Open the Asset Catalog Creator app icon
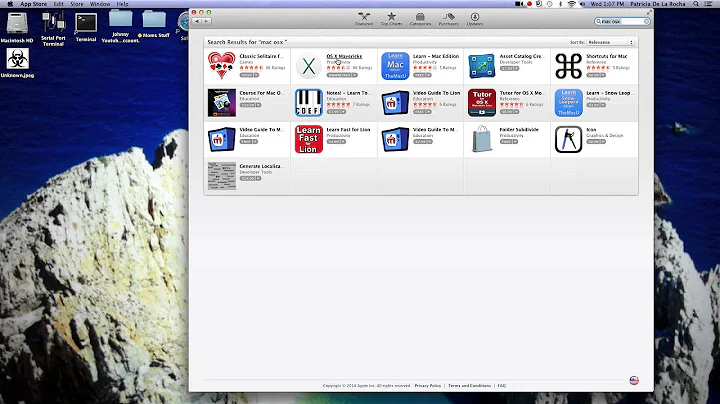 pos(482,66)
